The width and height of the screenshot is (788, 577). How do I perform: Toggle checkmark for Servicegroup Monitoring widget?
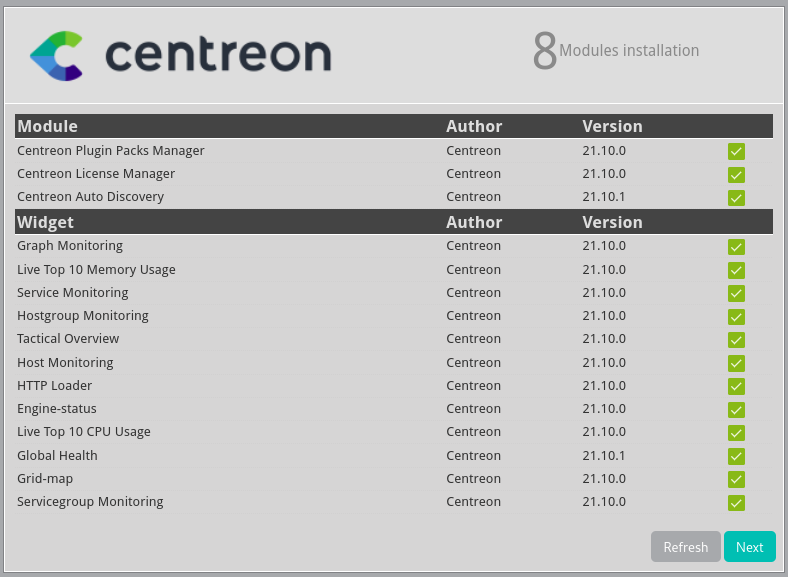click(736, 503)
